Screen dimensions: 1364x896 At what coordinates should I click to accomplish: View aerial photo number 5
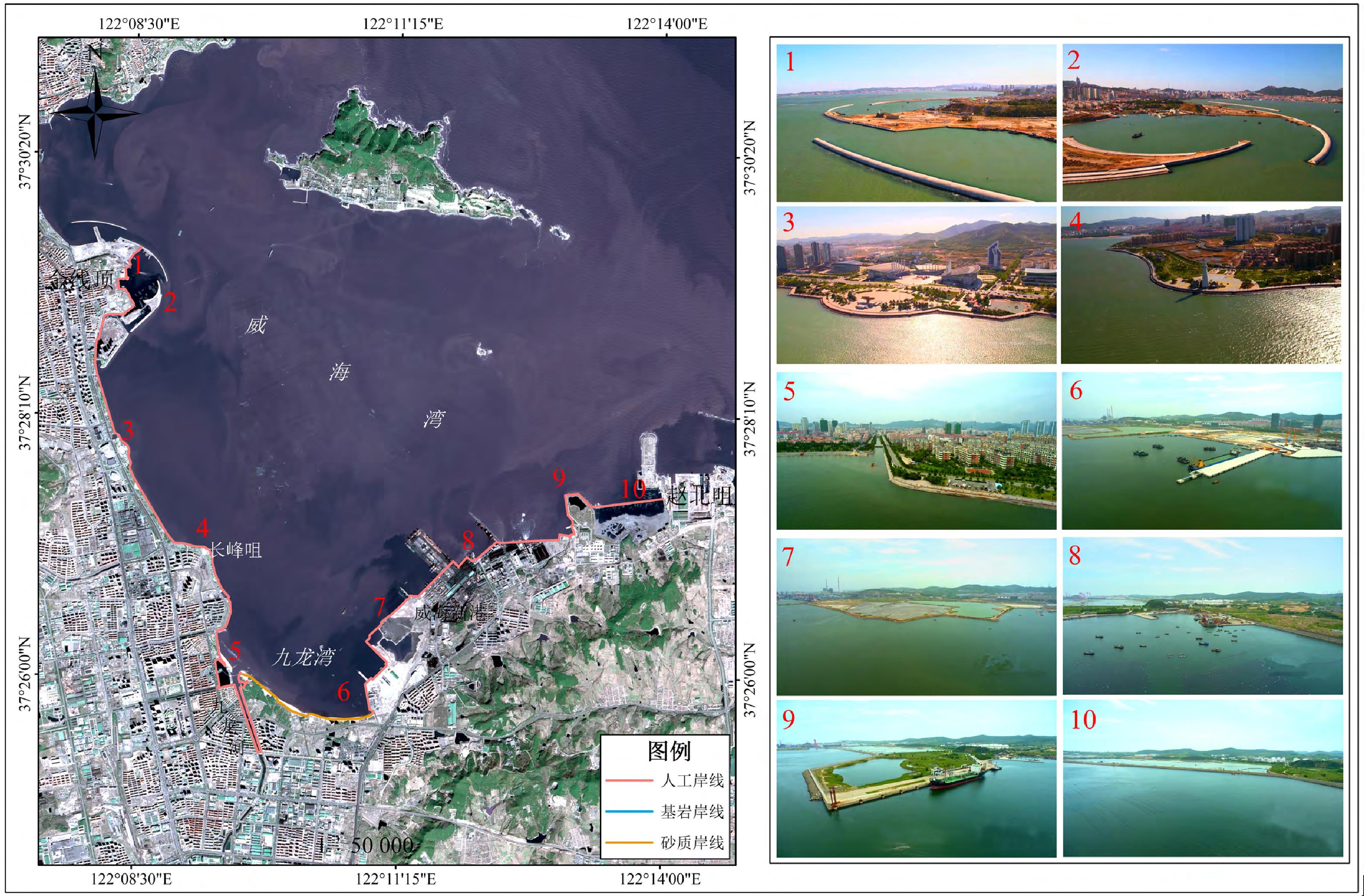[x=916, y=451]
